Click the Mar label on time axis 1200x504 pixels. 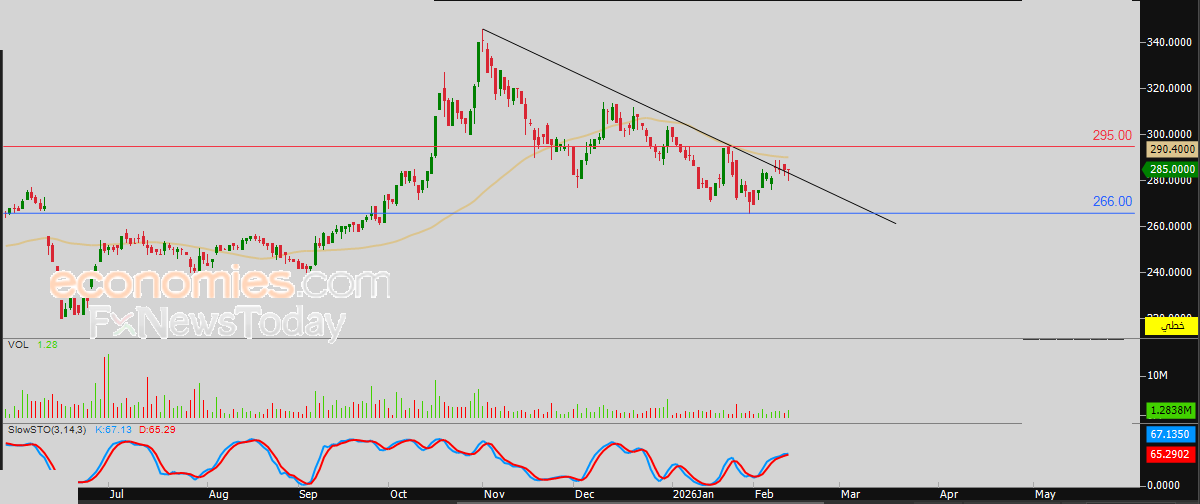[x=851, y=494]
